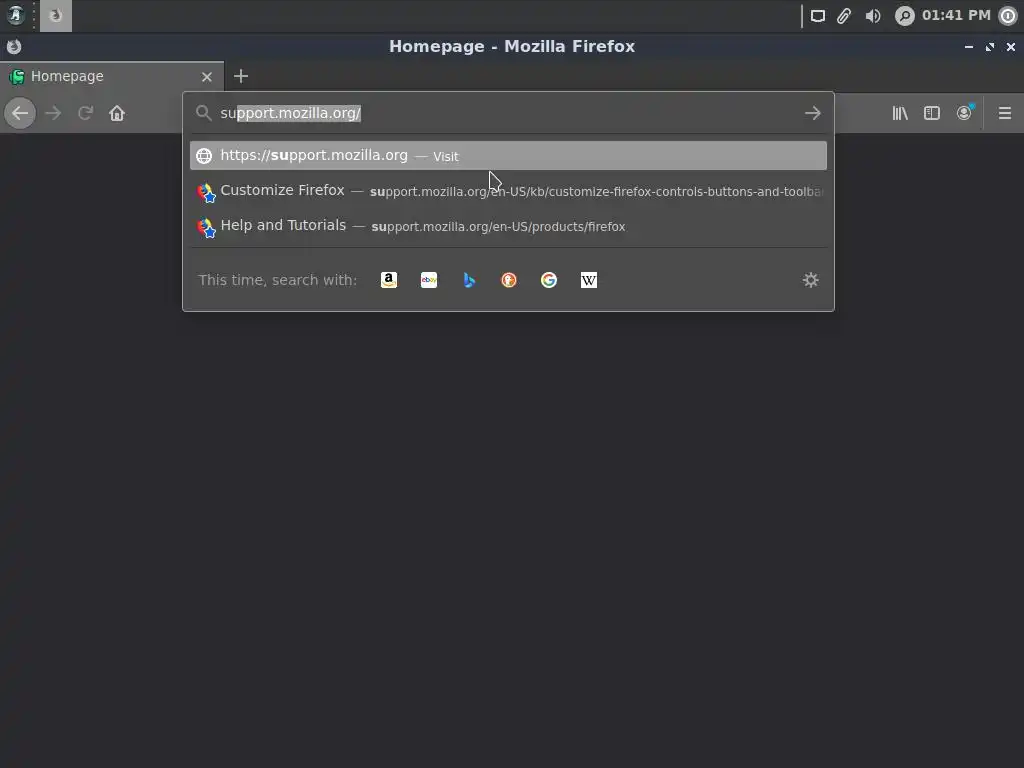Close the Homepage tab
1024x768 pixels.
click(207, 77)
